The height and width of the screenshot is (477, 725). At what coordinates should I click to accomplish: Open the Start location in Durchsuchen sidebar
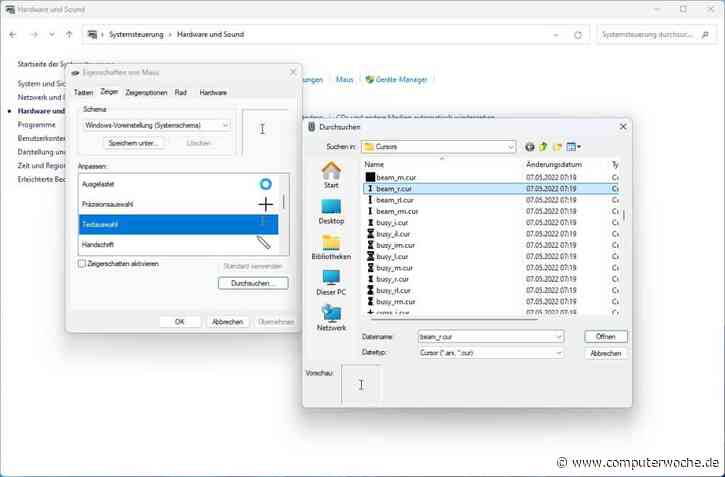[x=331, y=175]
